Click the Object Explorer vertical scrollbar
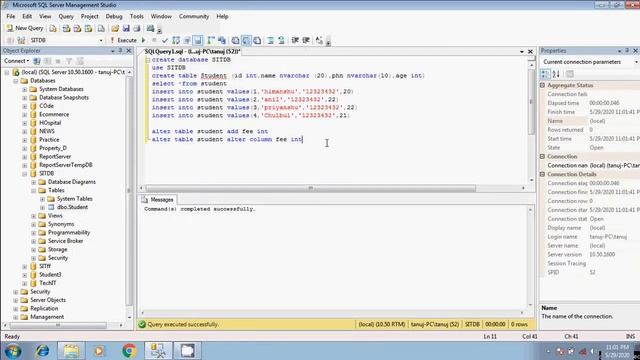 tap(129, 192)
